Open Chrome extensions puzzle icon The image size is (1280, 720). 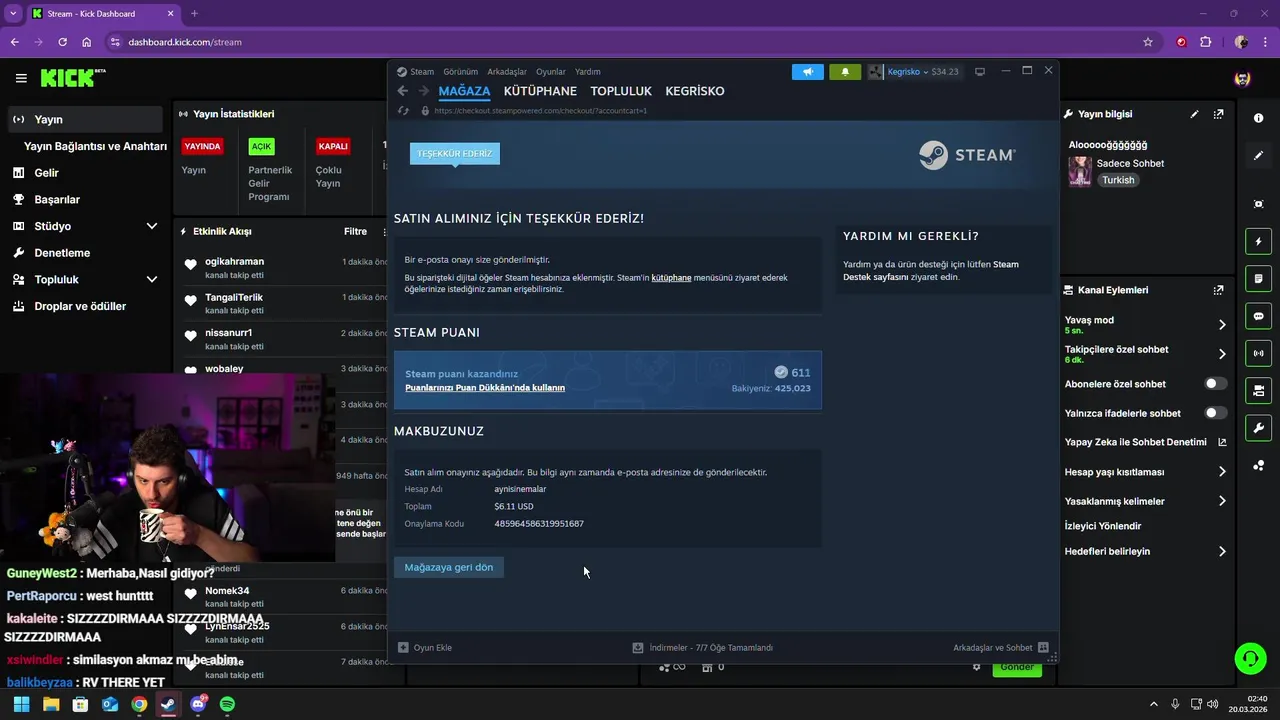[x=1205, y=42]
